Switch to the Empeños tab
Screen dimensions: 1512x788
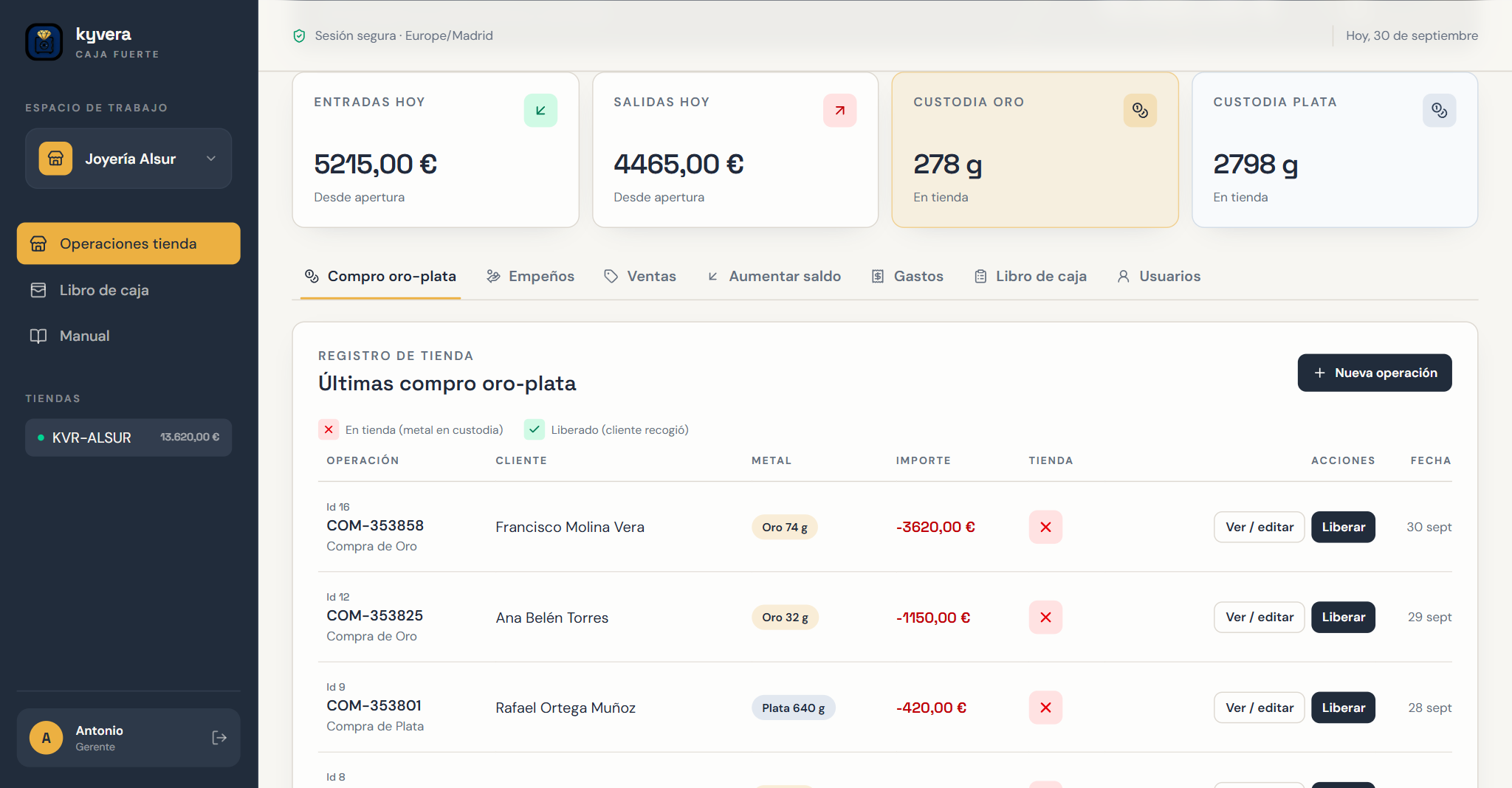click(x=530, y=276)
